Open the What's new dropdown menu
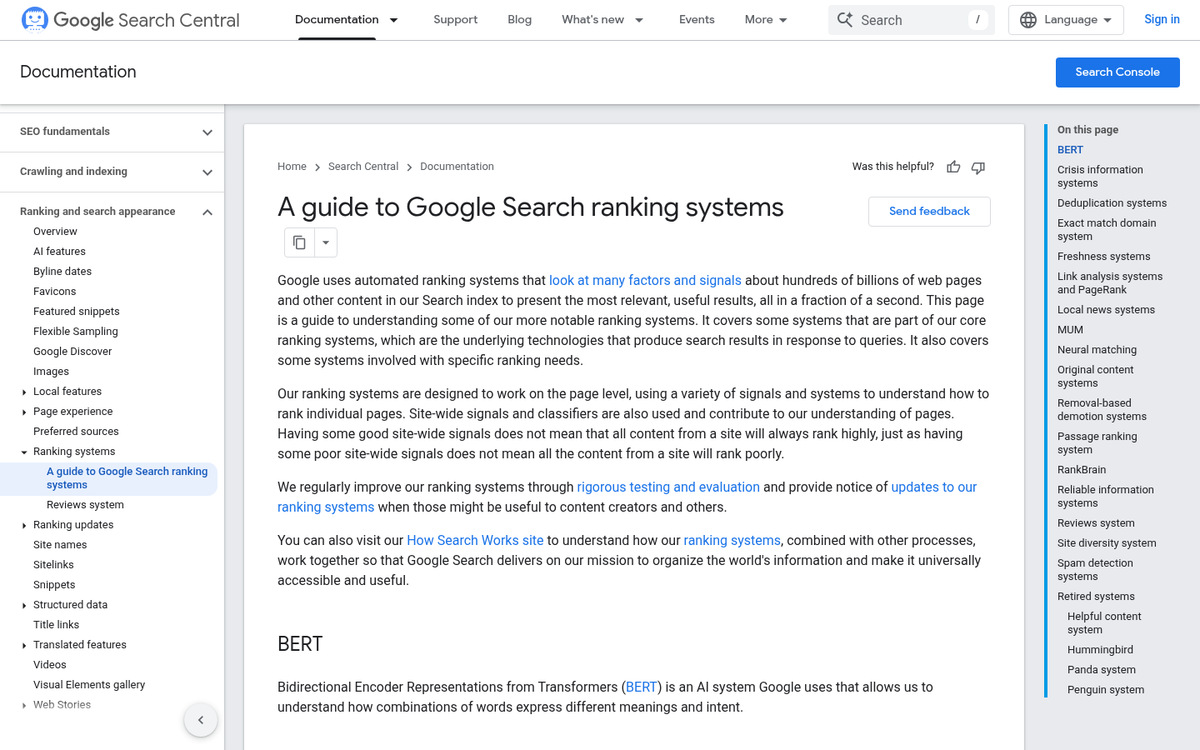 [603, 20]
